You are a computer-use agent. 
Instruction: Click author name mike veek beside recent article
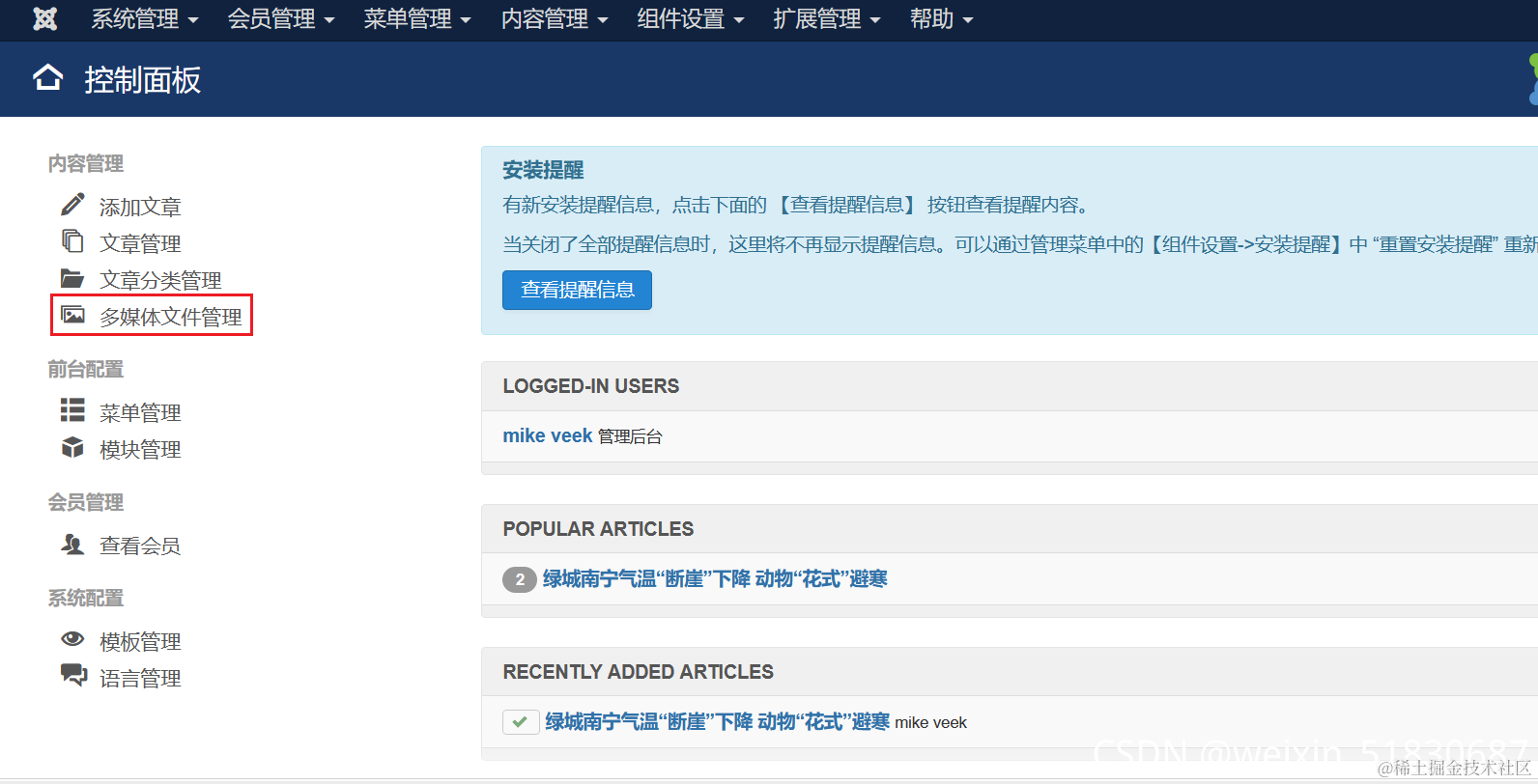point(930,722)
